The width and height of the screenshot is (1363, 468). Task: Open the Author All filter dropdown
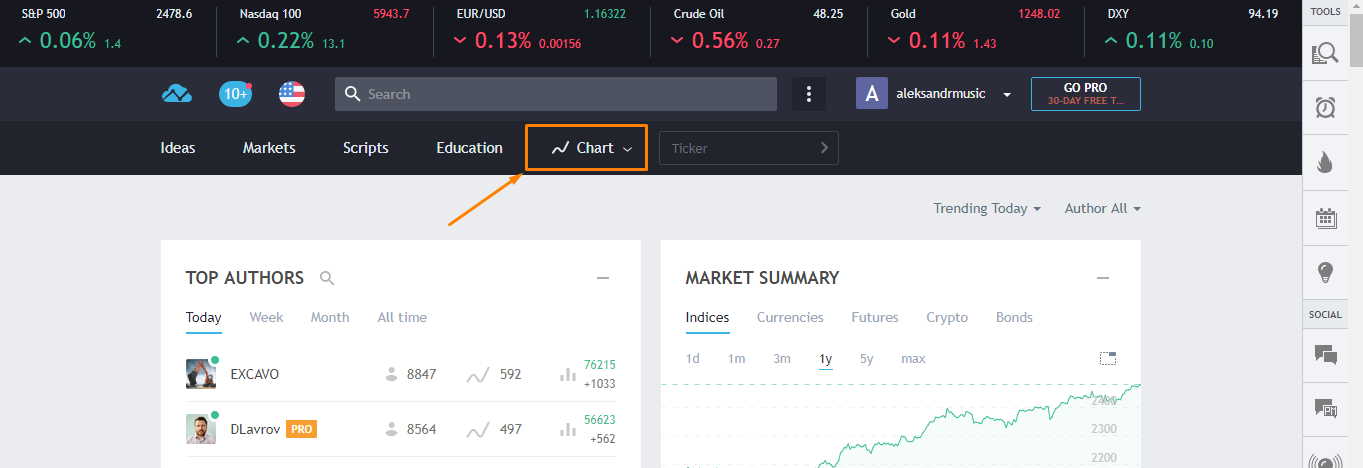pyautogui.click(x=1102, y=208)
